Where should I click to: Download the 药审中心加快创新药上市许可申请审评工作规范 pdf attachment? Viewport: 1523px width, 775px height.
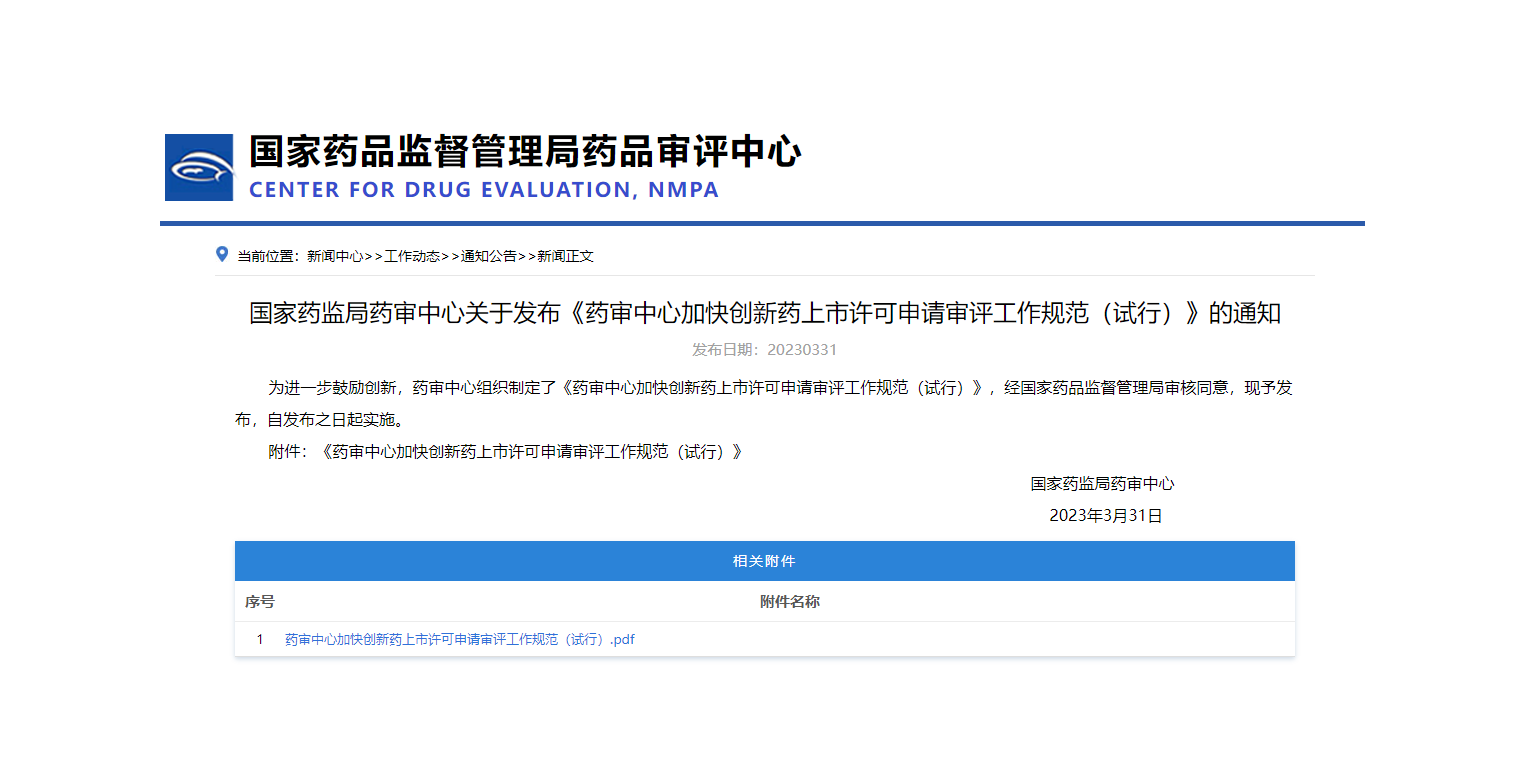pyautogui.click(x=460, y=640)
